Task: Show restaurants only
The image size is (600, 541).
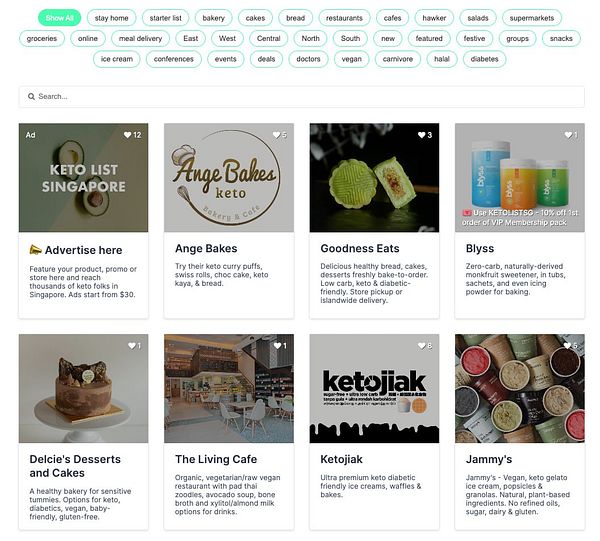Action: click(x=344, y=18)
